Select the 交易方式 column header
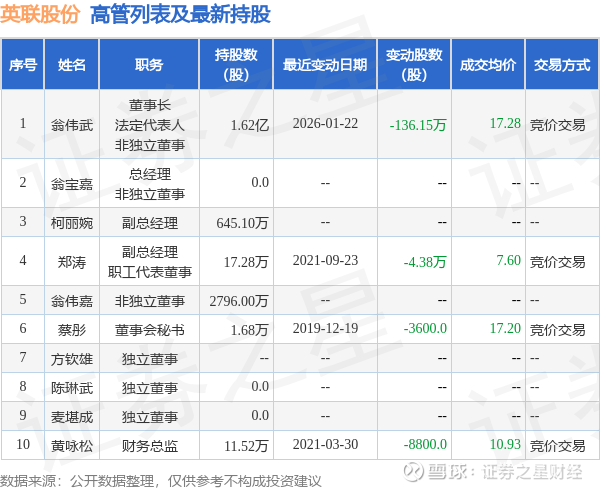The width and height of the screenshot is (600, 490). (x=562, y=65)
